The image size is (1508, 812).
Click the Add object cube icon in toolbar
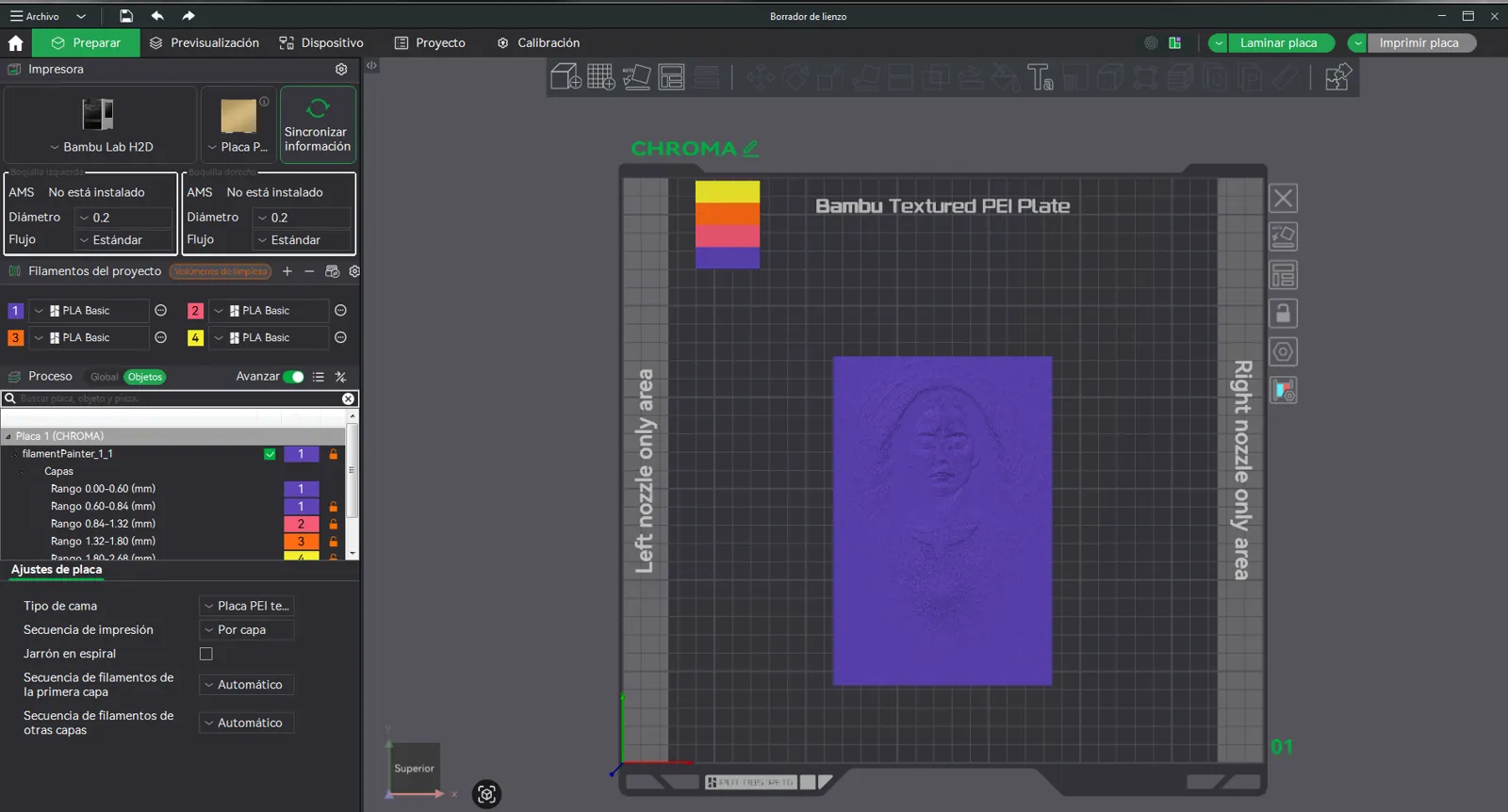(x=565, y=76)
